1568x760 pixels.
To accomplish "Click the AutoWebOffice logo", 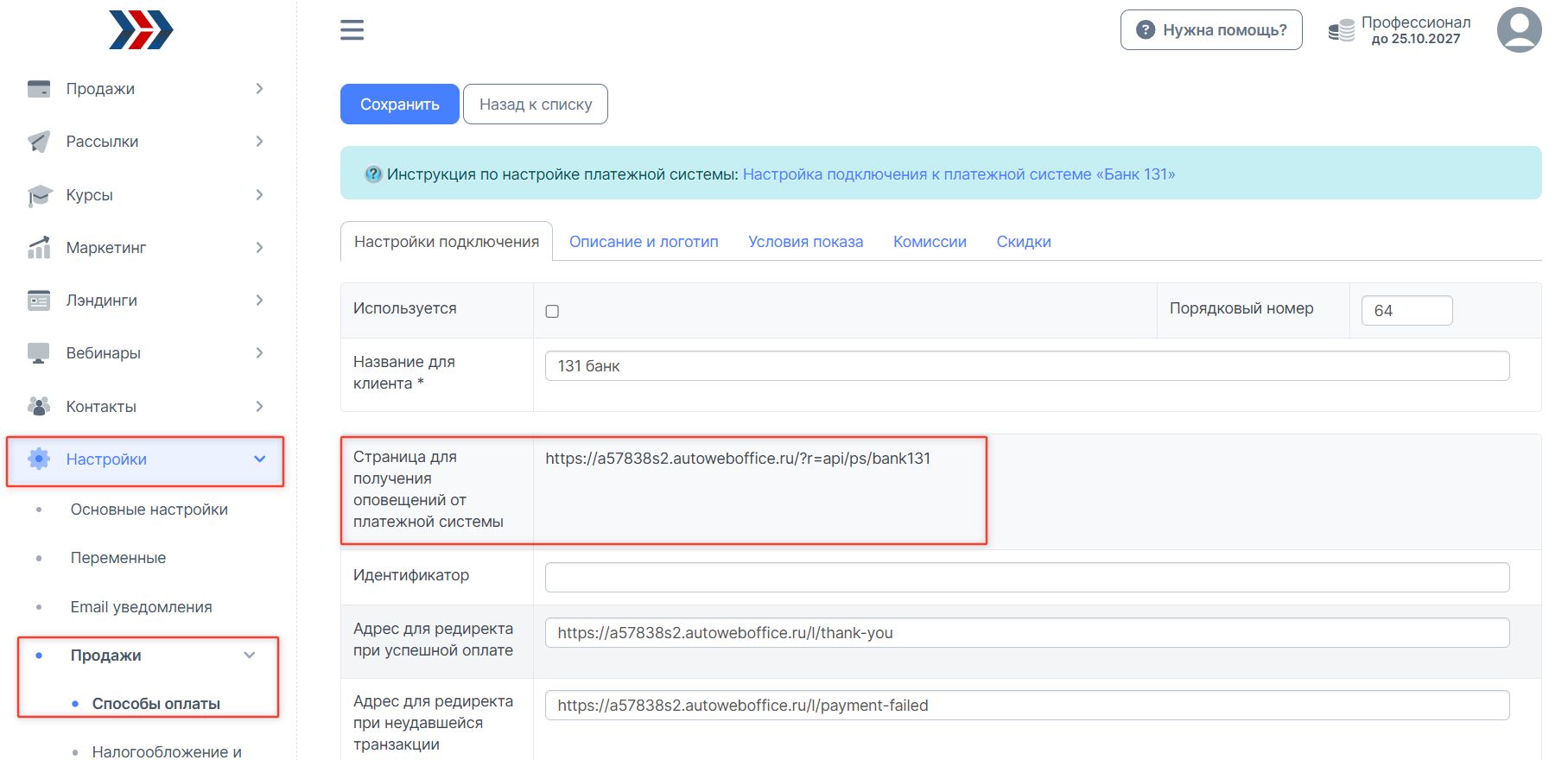I will [x=141, y=30].
